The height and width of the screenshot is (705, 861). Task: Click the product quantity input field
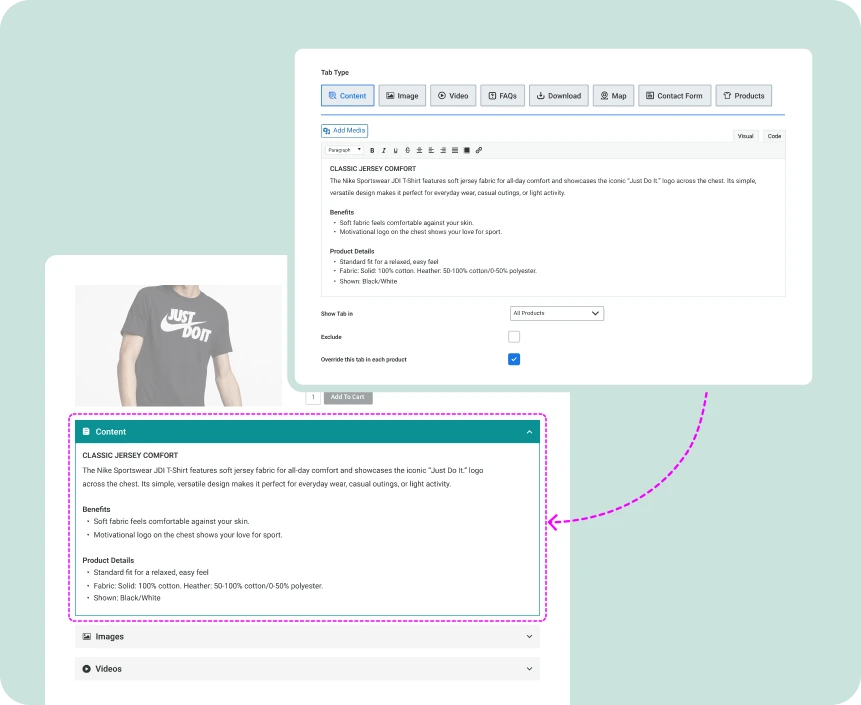pyautogui.click(x=313, y=397)
